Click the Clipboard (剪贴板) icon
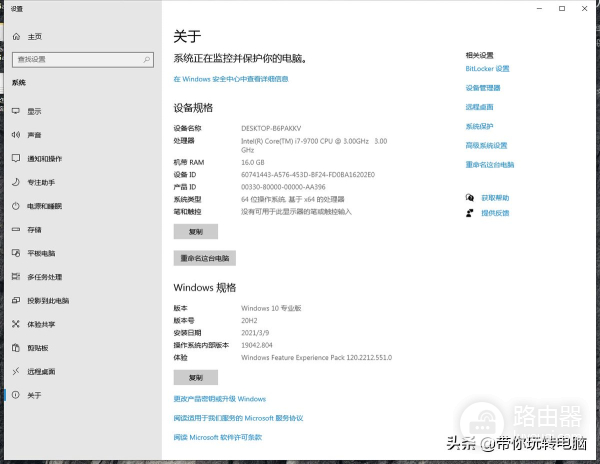The image size is (600, 464). pos(16,348)
